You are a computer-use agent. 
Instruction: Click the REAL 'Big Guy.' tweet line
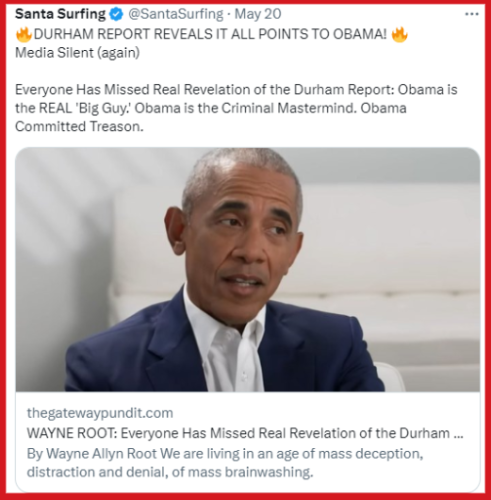coord(211,108)
